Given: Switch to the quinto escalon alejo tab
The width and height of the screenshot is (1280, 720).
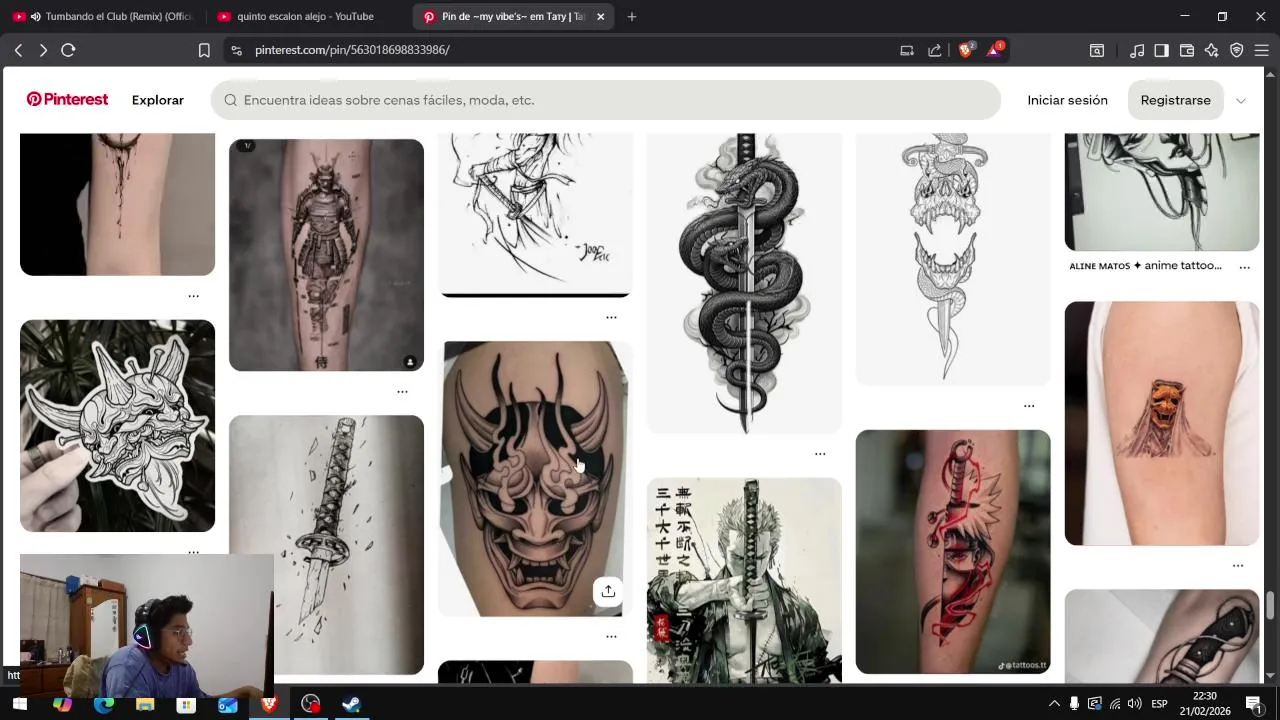Looking at the screenshot, I should 305,16.
